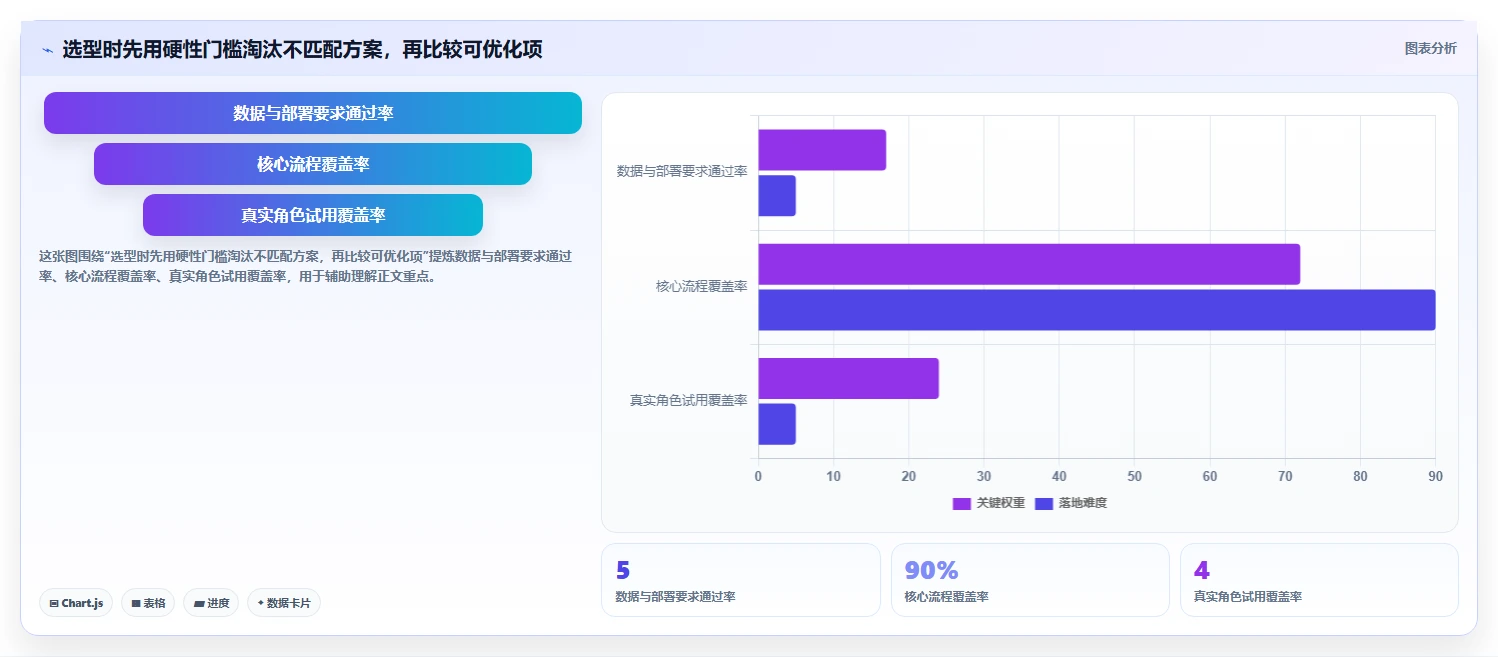1498x657 pixels.
Task: Click the blue bar for 核心流程覆盖率
Action: 1097,310
